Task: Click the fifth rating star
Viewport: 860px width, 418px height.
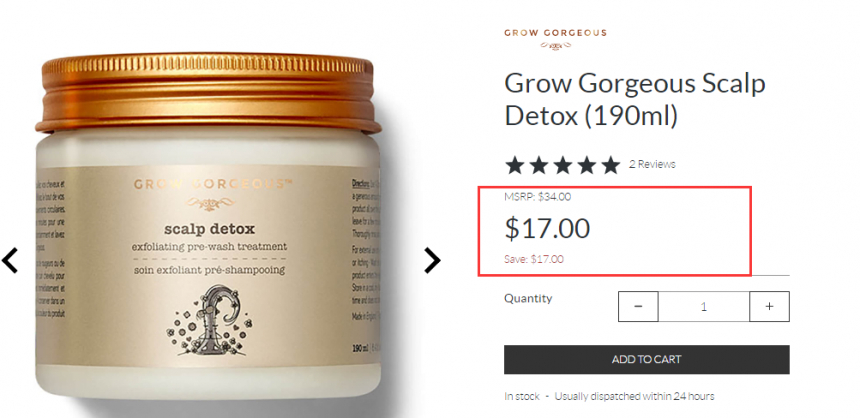Action: click(610, 165)
